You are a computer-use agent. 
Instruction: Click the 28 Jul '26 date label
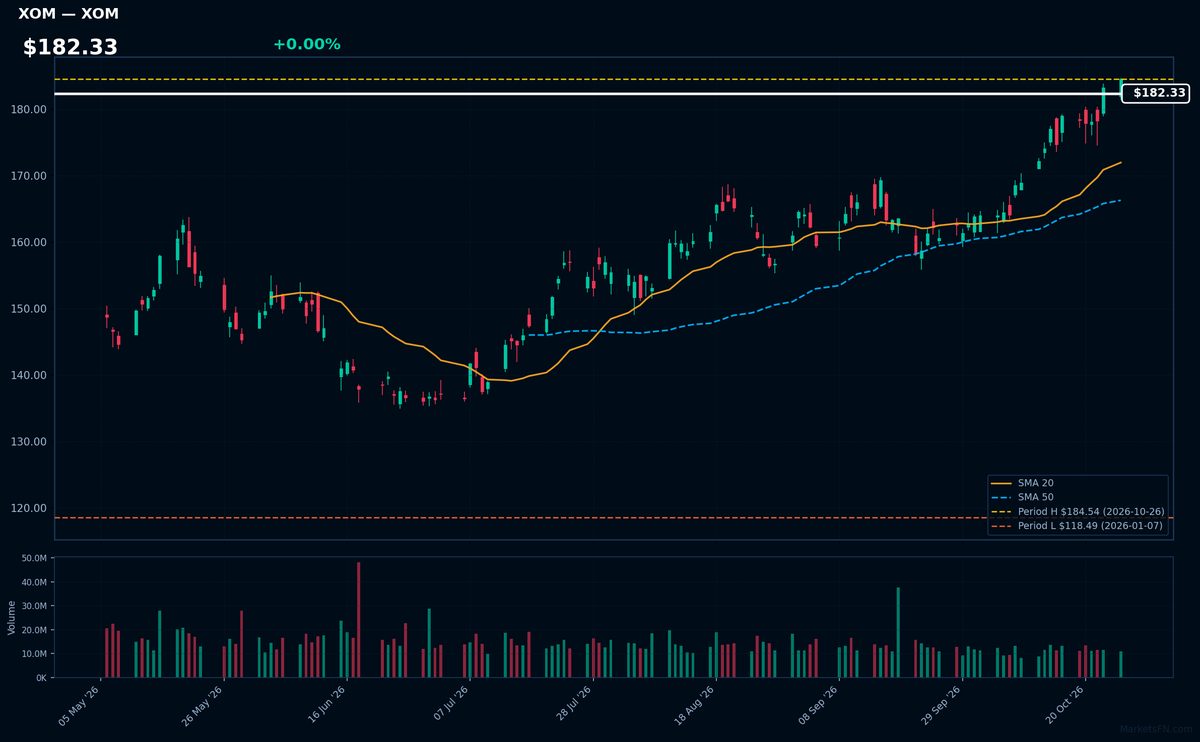pyautogui.click(x=572, y=706)
